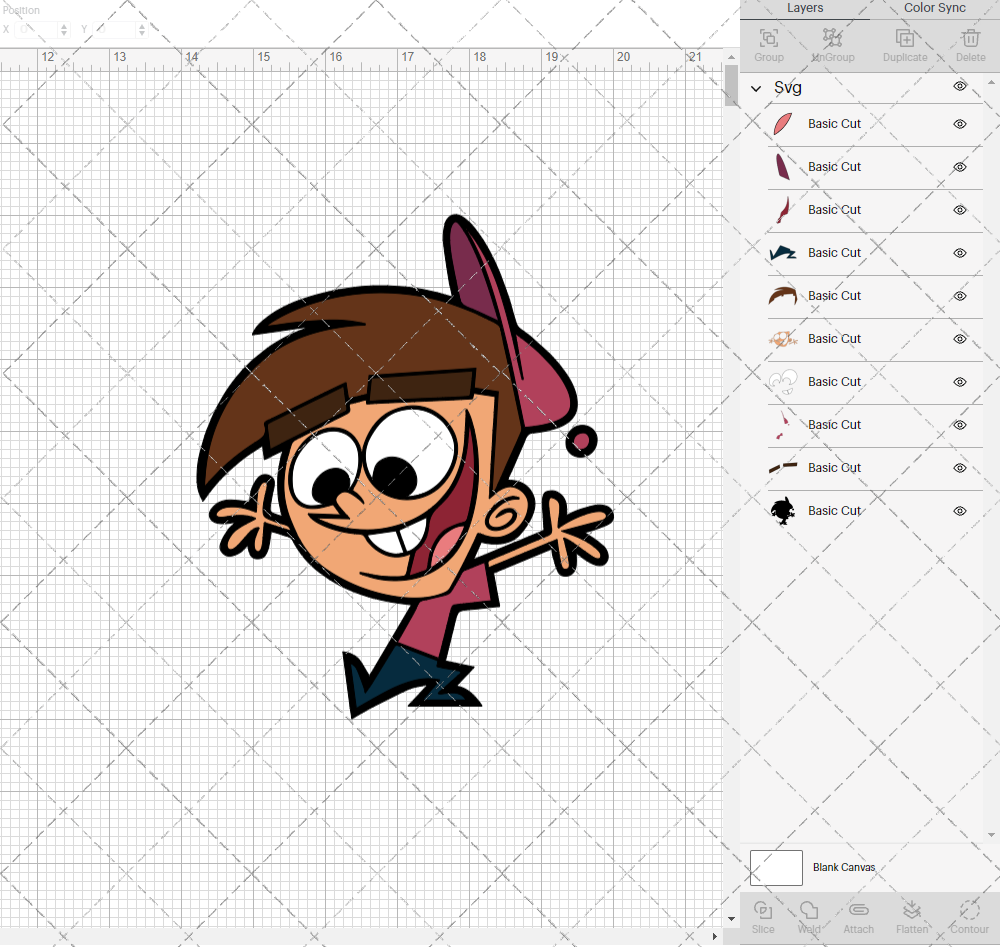
Task: Click the layers panel scroll down arrow
Action: pyautogui.click(x=991, y=834)
